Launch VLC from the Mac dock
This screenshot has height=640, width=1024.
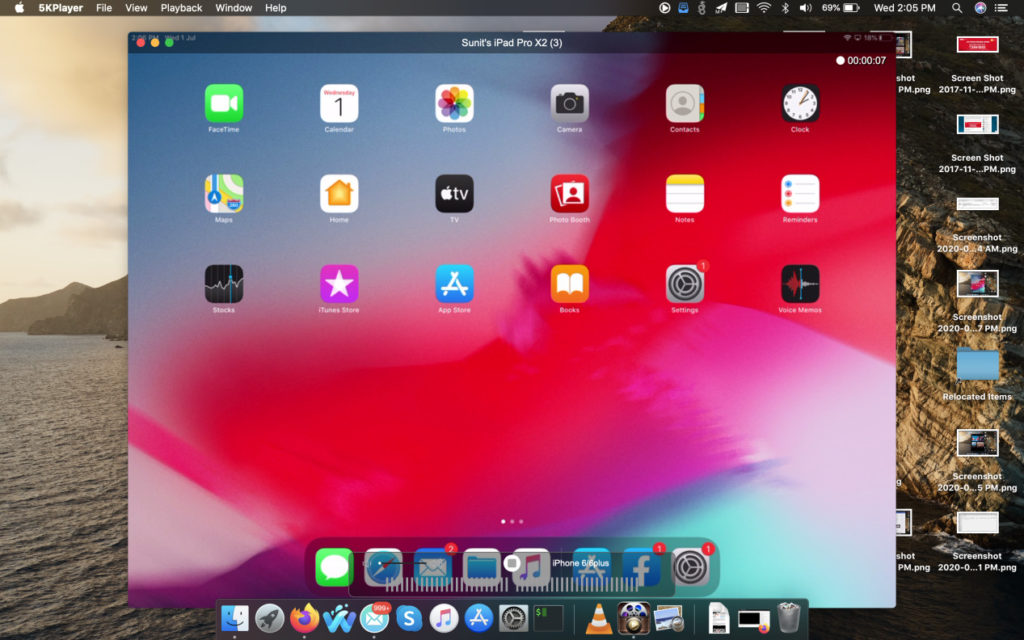(x=598, y=617)
